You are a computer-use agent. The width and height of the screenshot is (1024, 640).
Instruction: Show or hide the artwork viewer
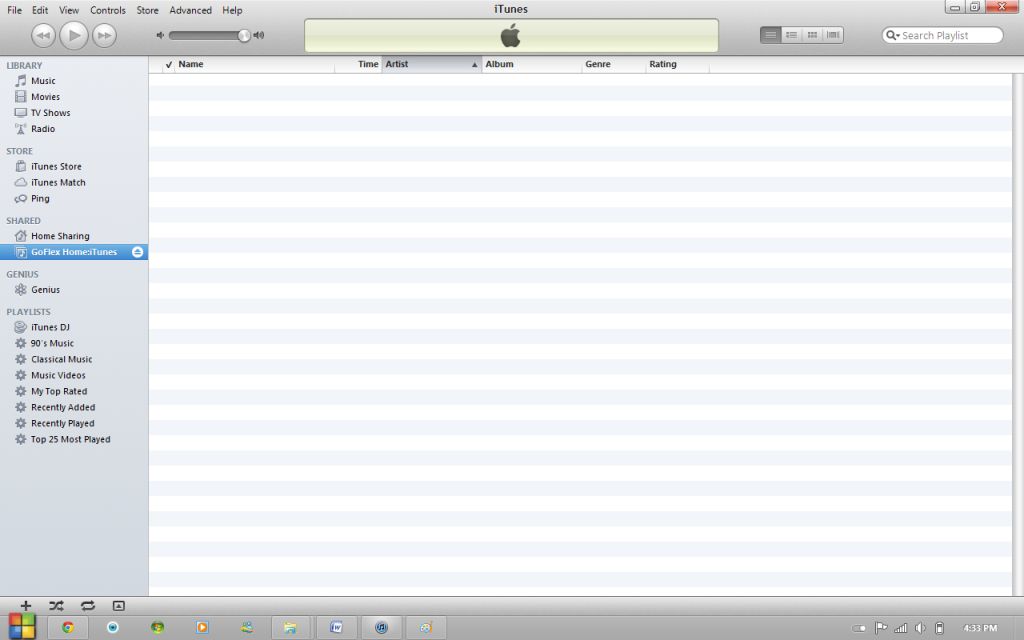118,605
